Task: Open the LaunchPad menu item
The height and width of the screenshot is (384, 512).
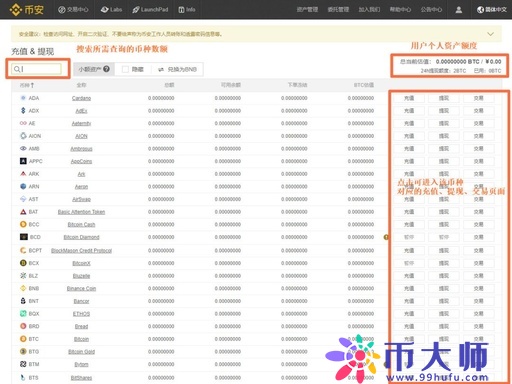Action: click(x=150, y=10)
